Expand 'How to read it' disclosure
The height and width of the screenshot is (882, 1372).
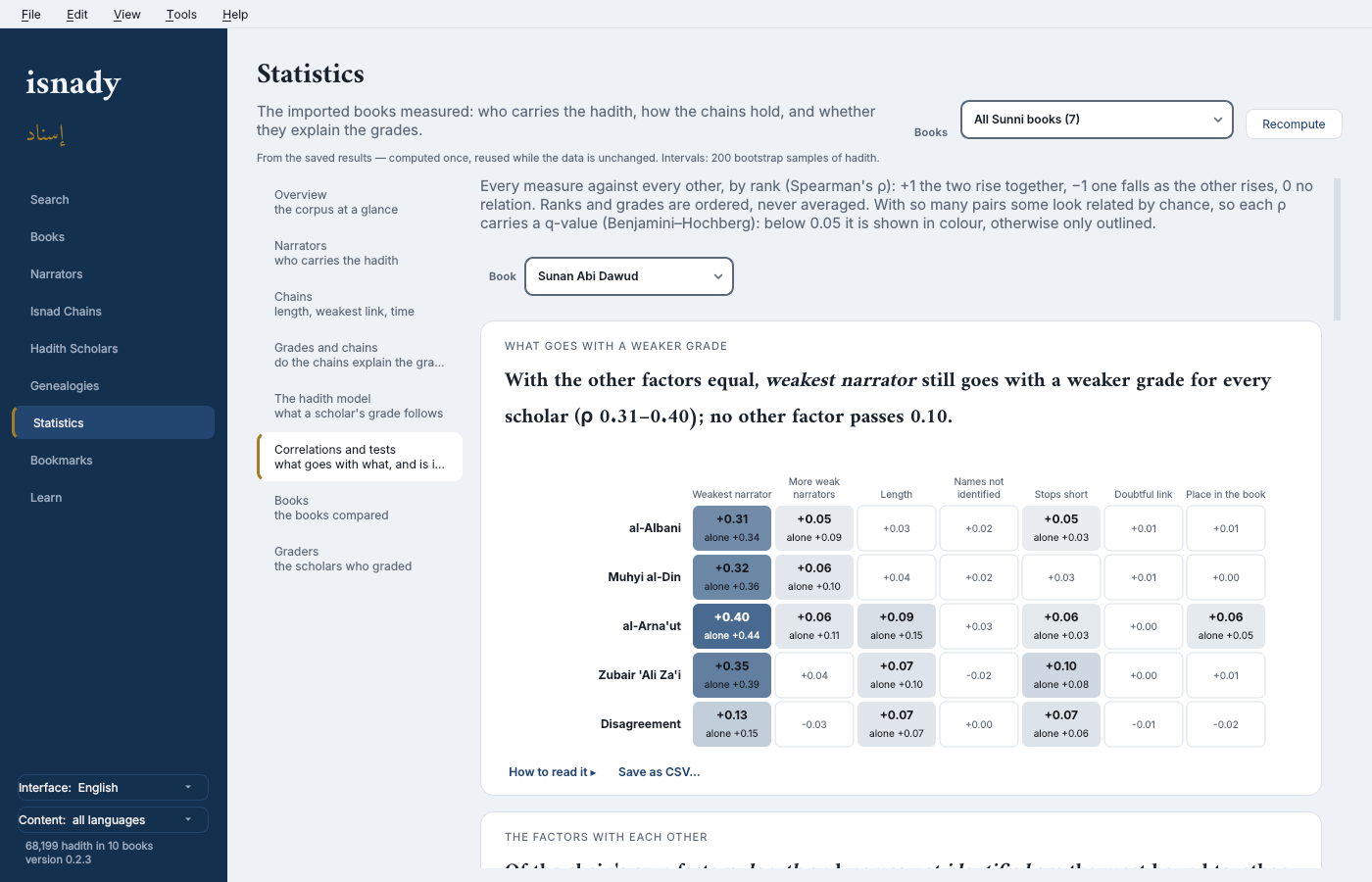553,772
